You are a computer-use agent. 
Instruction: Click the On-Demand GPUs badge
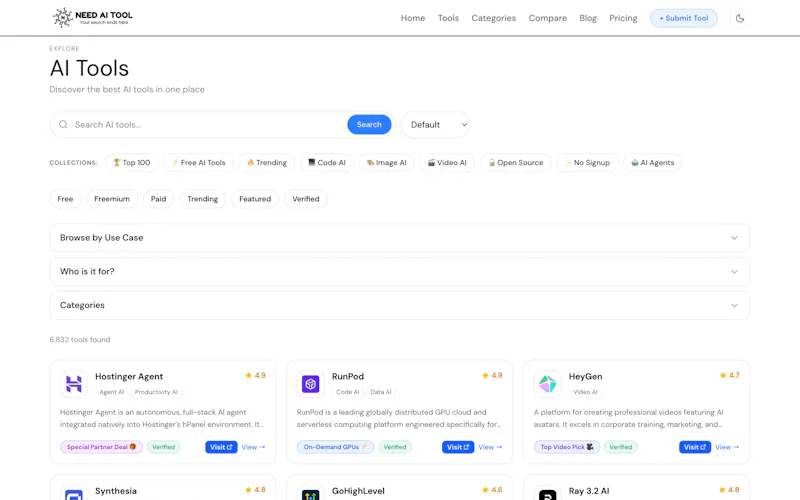336,447
